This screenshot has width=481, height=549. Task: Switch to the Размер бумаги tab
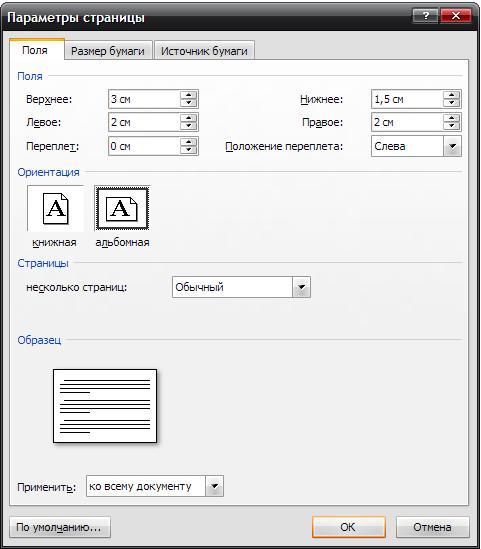coord(108,51)
